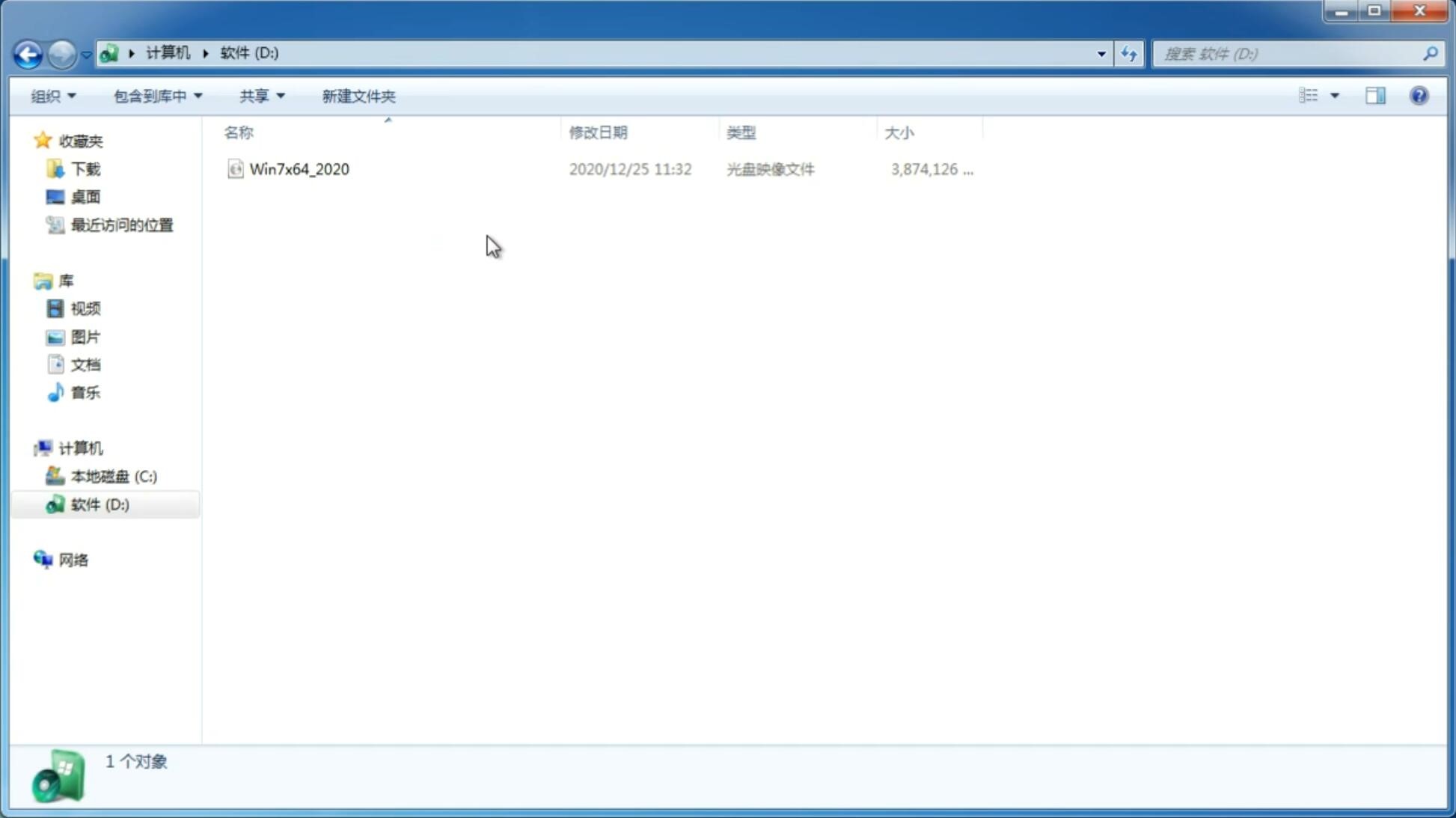Image resolution: width=1456 pixels, height=818 pixels.
Task: Open the Win7x64_2020 ISO file
Action: [x=298, y=169]
